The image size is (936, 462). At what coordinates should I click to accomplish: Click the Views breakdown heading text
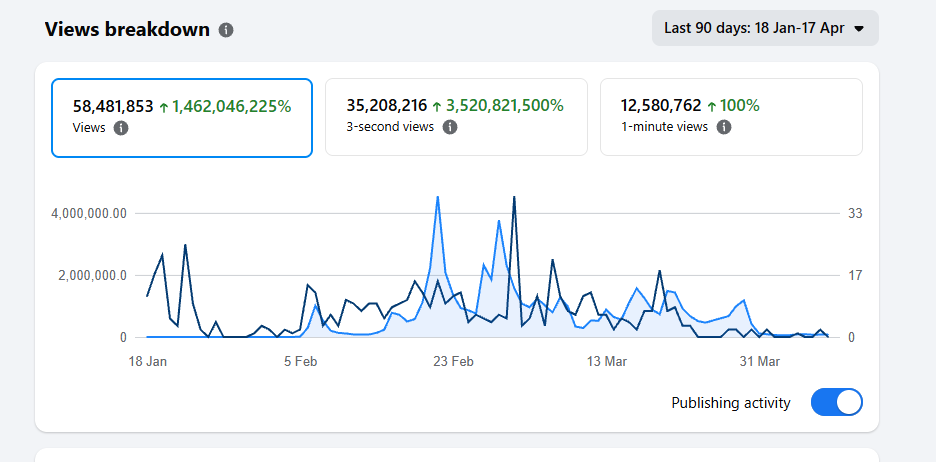(127, 29)
